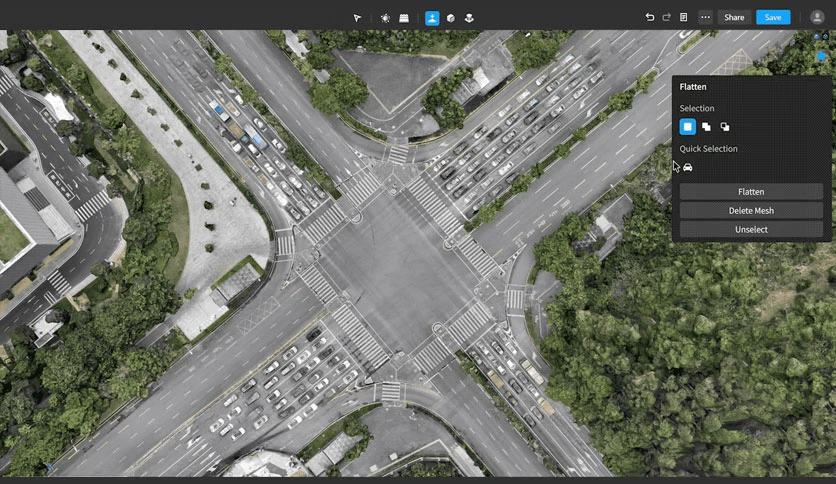Click the 'Quick Selection' label

pos(708,149)
